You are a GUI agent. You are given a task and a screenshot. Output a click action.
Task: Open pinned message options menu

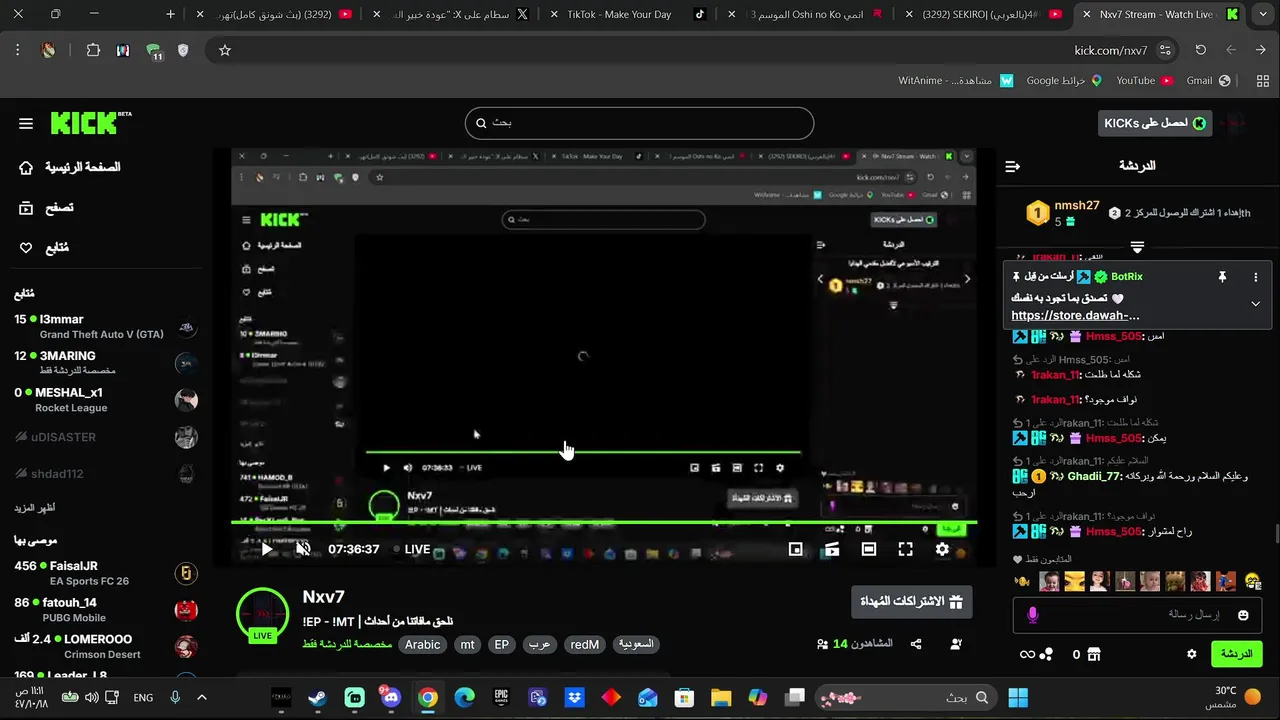1256,277
